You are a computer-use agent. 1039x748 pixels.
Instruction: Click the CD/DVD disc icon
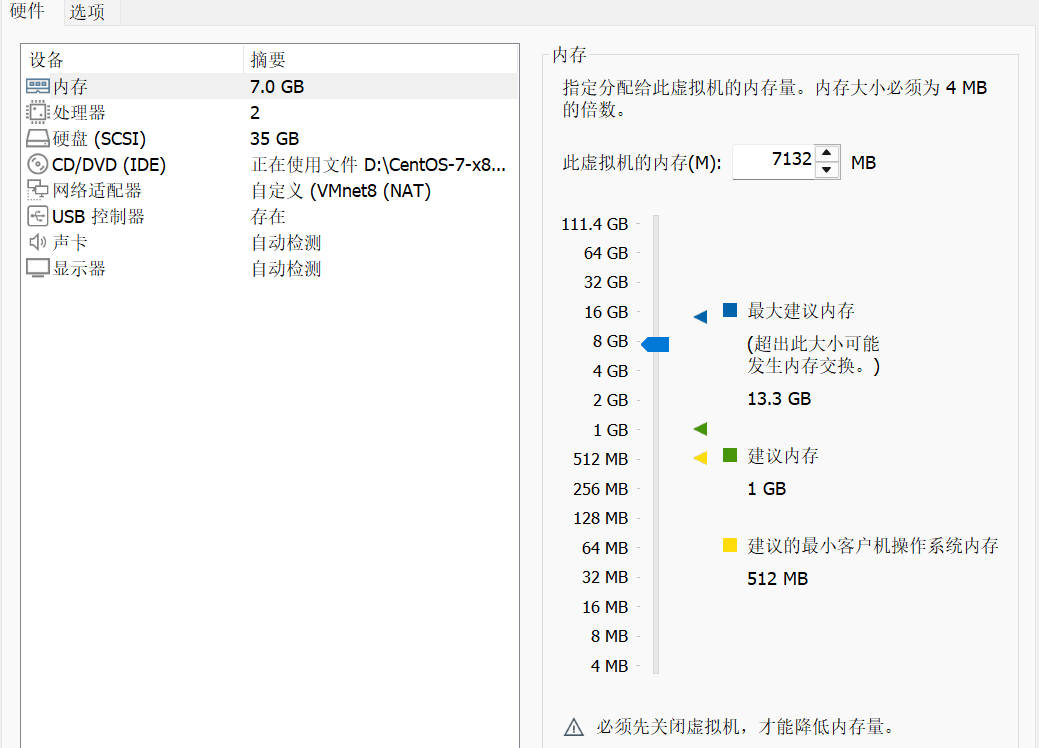coord(38,164)
